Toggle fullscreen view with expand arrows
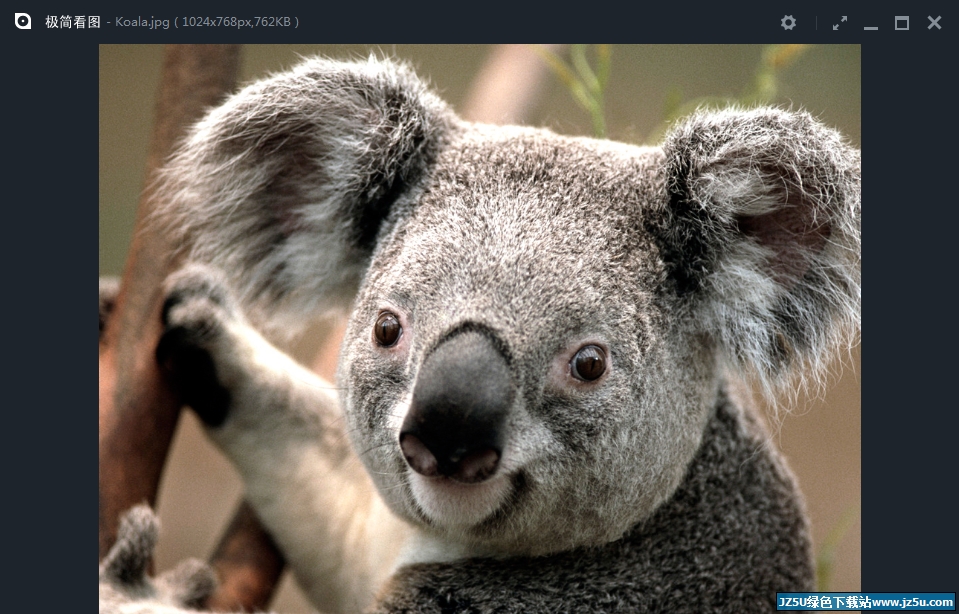Screen dimensions: 959x614 [840, 23]
